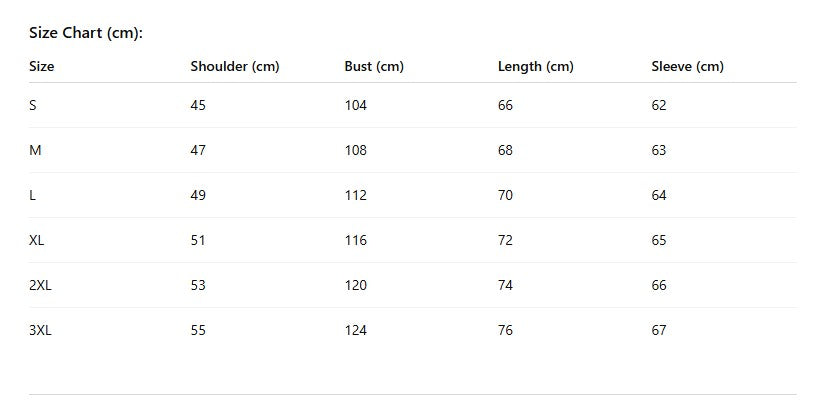Select the Bust (cm) column header
Screen dimensions: 836x412
coord(374,67)
